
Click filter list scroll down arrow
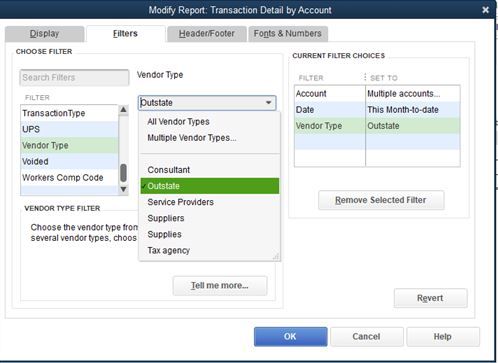[123, 189]
